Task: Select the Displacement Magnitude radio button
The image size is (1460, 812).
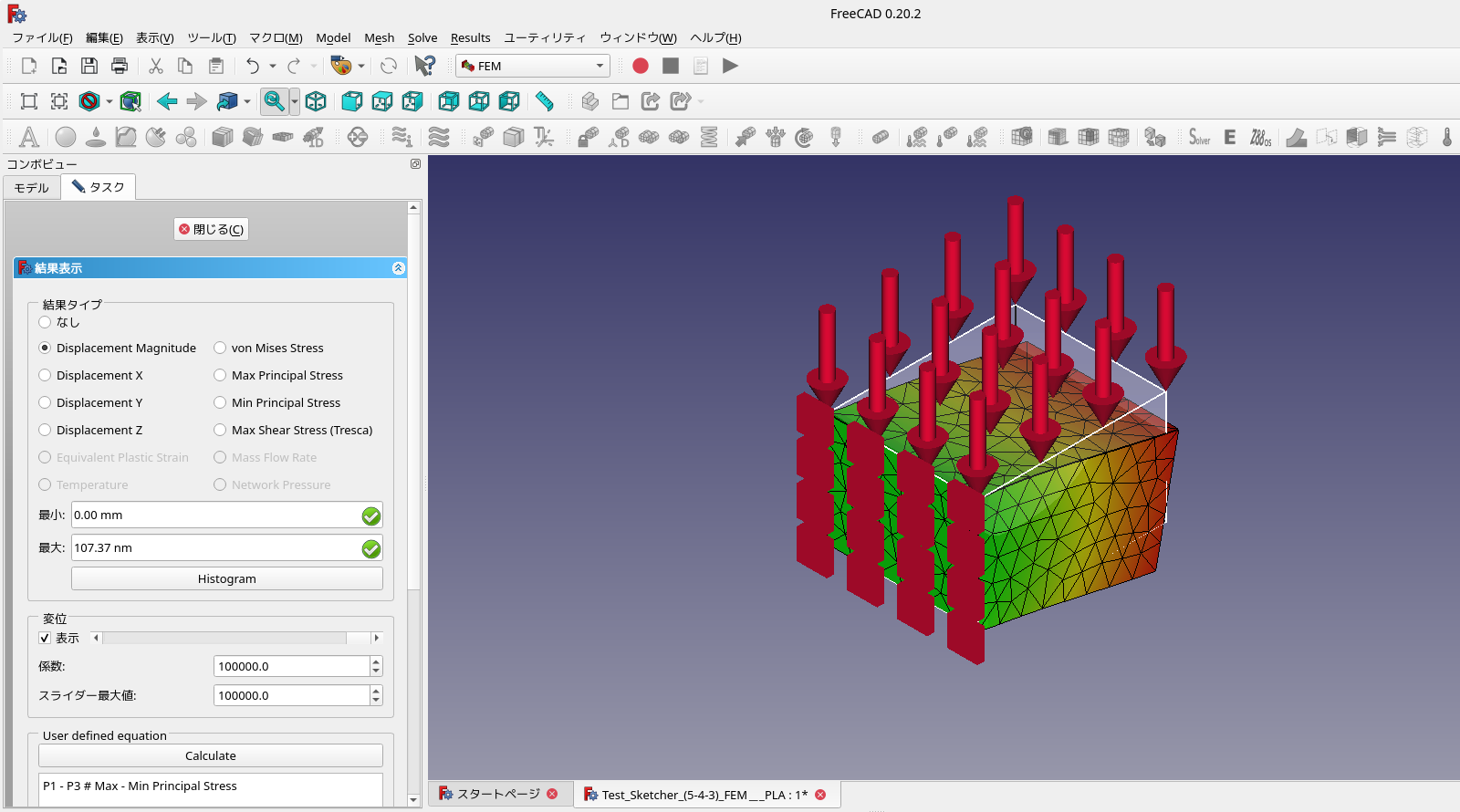Action: coord(45,348)
